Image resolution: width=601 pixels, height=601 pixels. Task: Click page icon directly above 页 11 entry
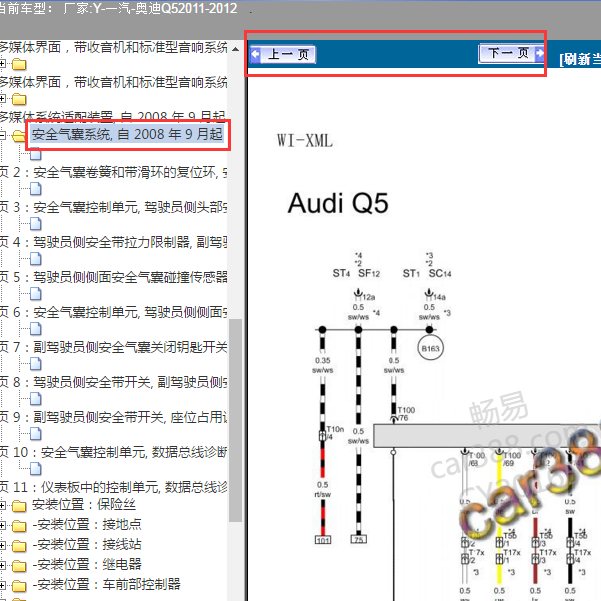point(36,469)
